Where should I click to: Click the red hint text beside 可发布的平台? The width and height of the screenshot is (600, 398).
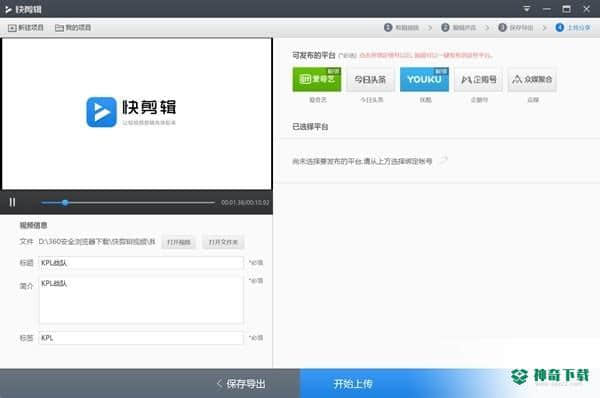coord(426,55)
